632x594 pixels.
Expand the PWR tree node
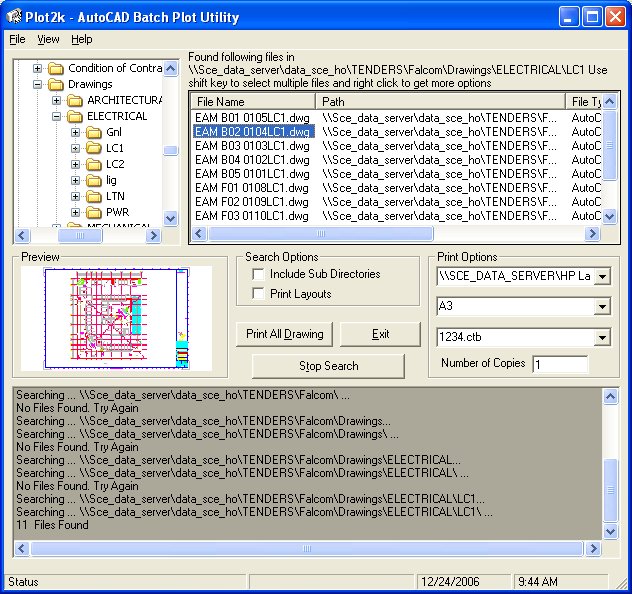75,212
